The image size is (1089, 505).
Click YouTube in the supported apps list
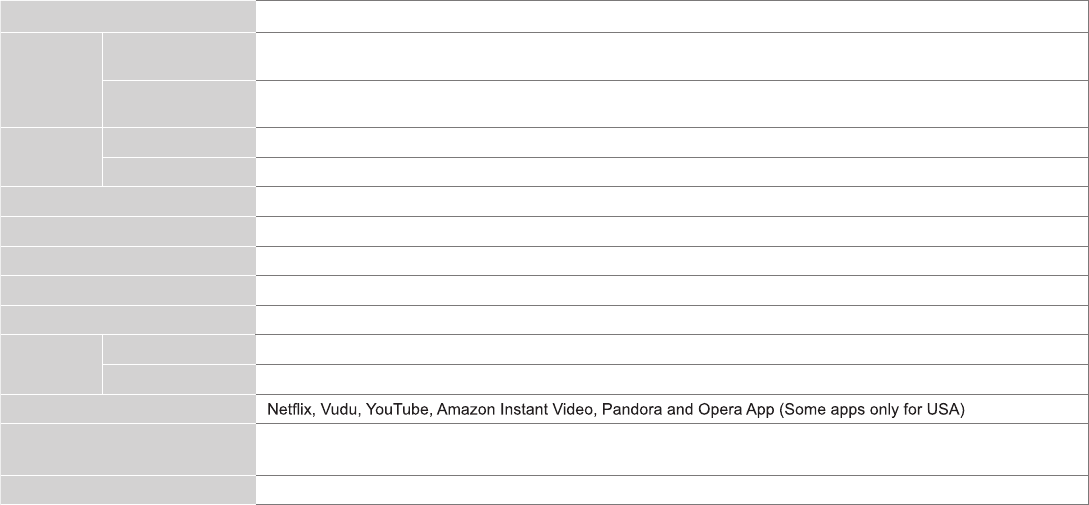pos(397,410)
